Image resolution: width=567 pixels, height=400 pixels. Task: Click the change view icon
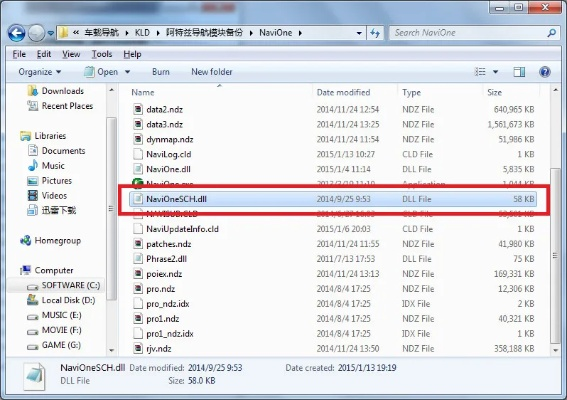click(x=480, y=72)
